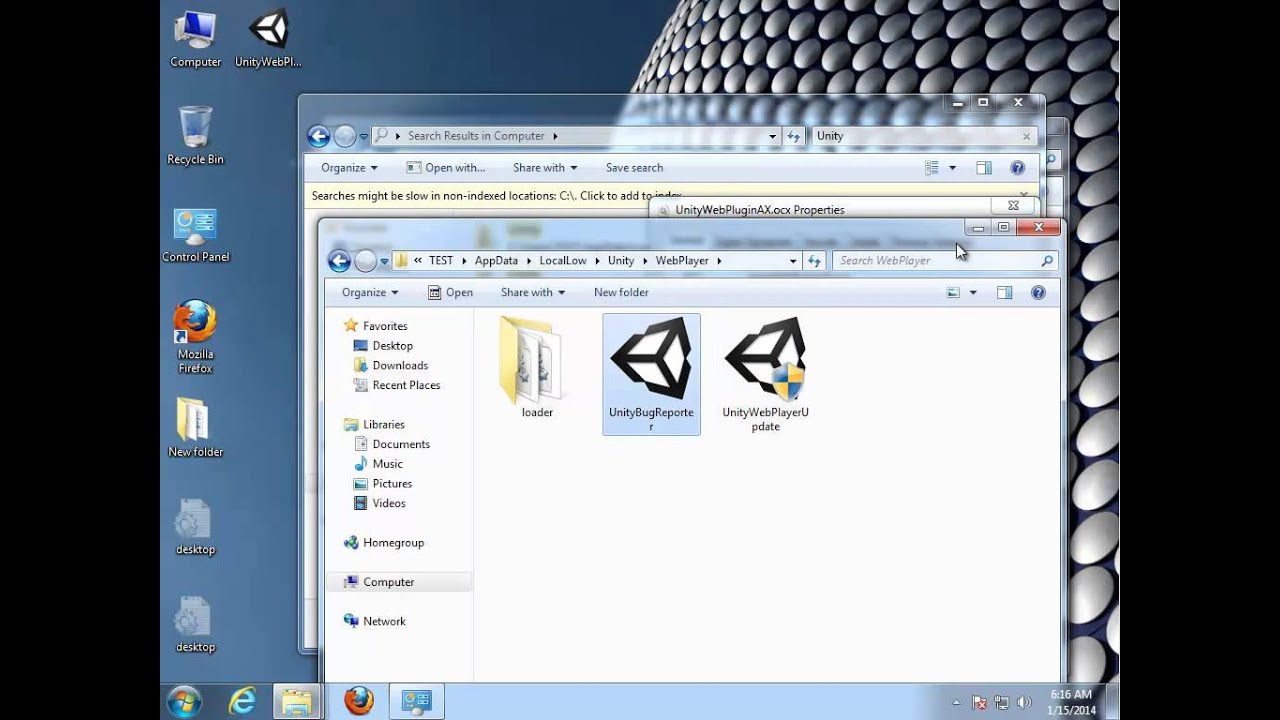The width and height of the screenshot is (1280, 720).
Task: Click back arrow in Search Results window
Action: pos(318,136)
